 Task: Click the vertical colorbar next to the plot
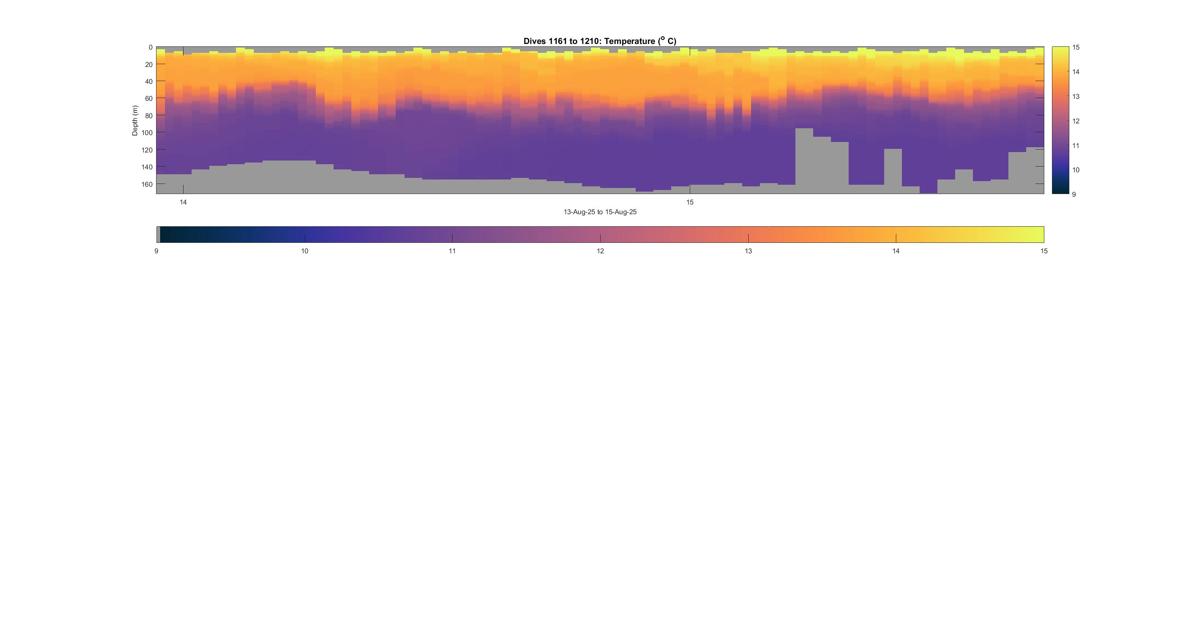click(1060, 120)
